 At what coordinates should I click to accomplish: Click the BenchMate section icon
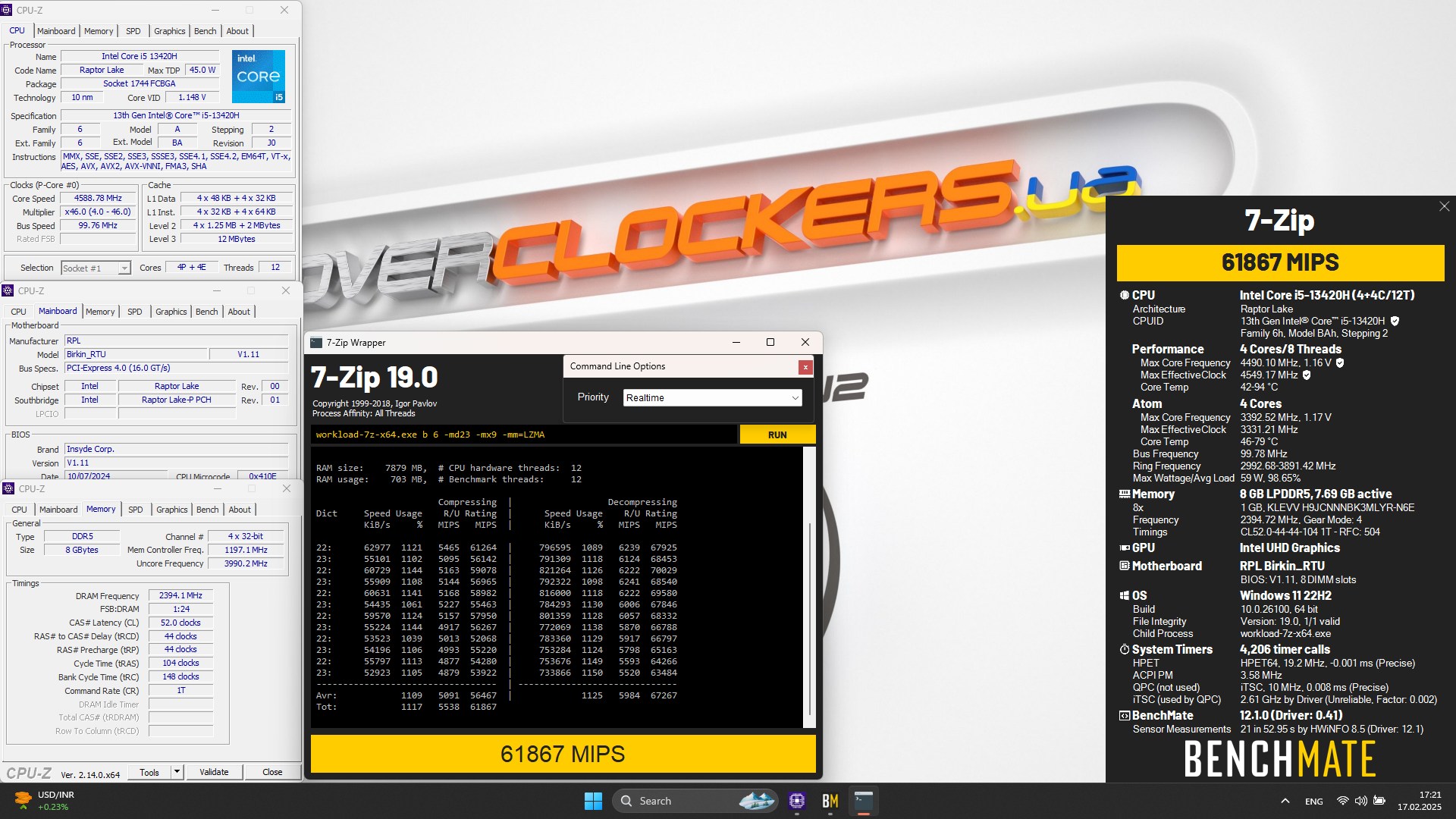point(1124,716)
